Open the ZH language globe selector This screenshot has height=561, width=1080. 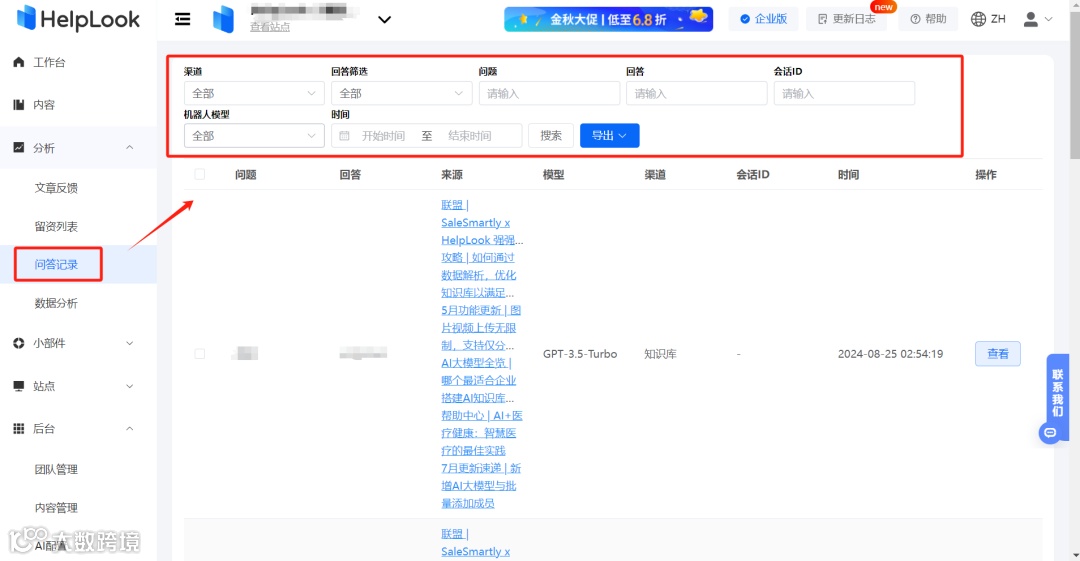[988, 19]
